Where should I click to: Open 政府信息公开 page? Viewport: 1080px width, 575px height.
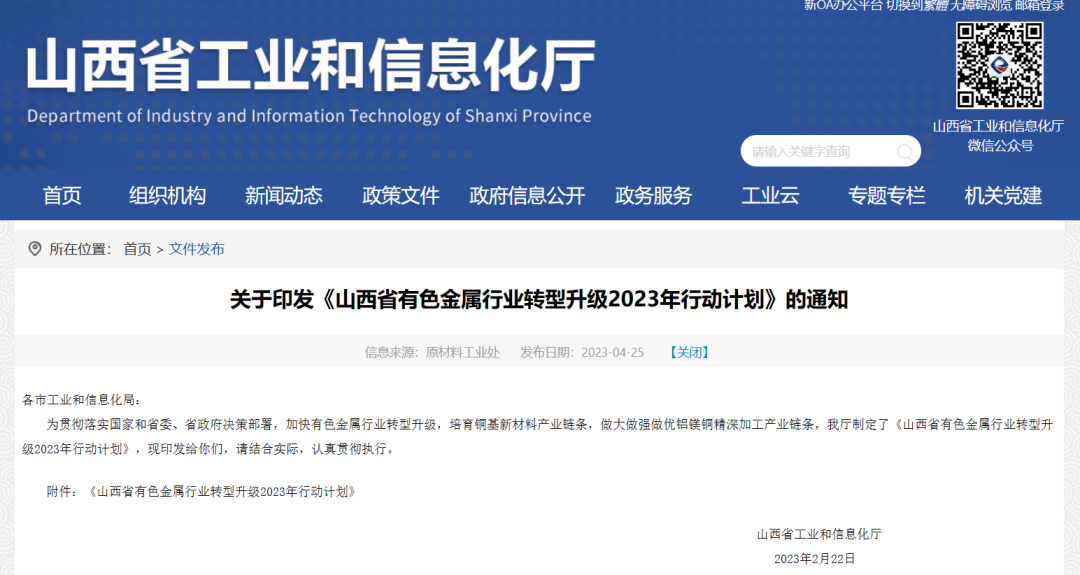click(527, 196)
